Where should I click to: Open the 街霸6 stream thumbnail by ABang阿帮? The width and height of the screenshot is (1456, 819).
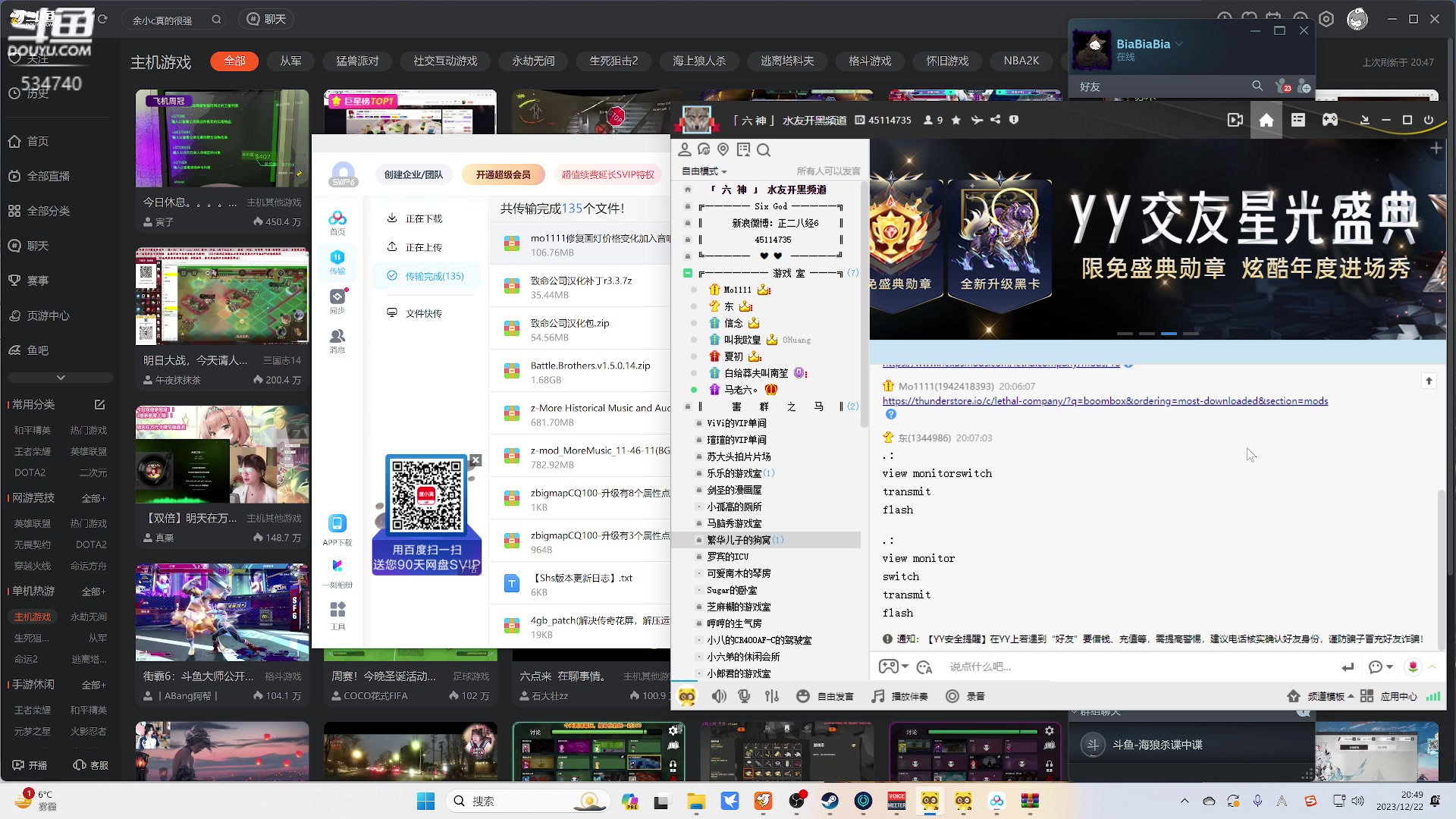click(222, 612)
